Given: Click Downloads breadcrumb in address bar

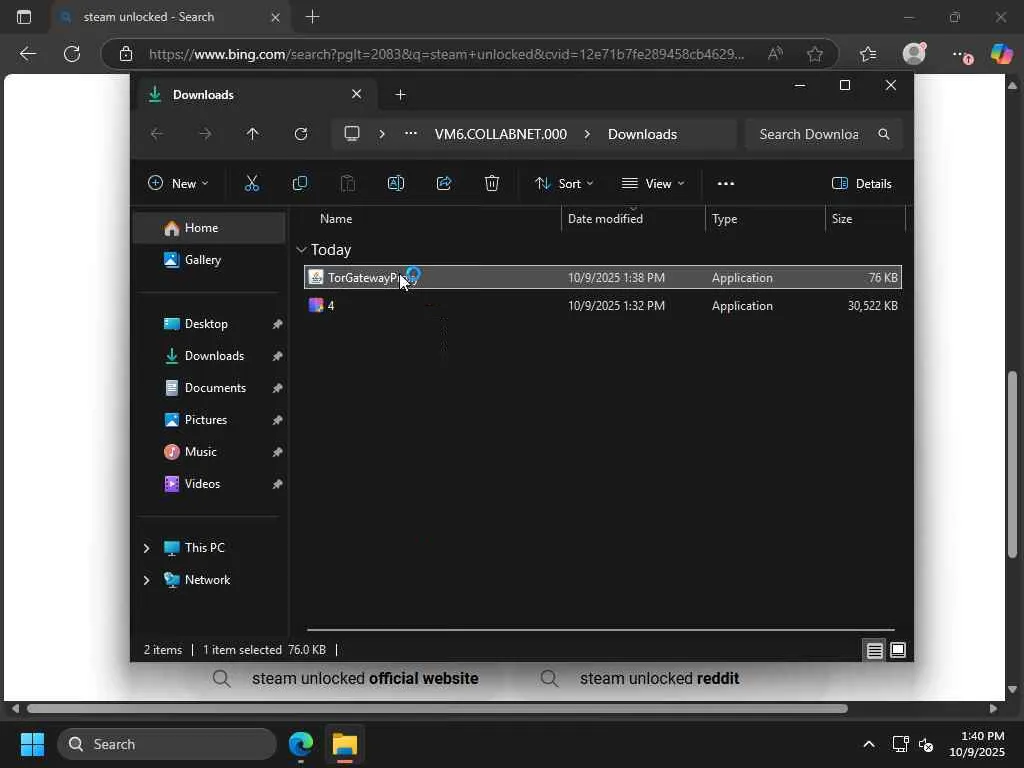Looking at the screenshot, I should point(643,134).
